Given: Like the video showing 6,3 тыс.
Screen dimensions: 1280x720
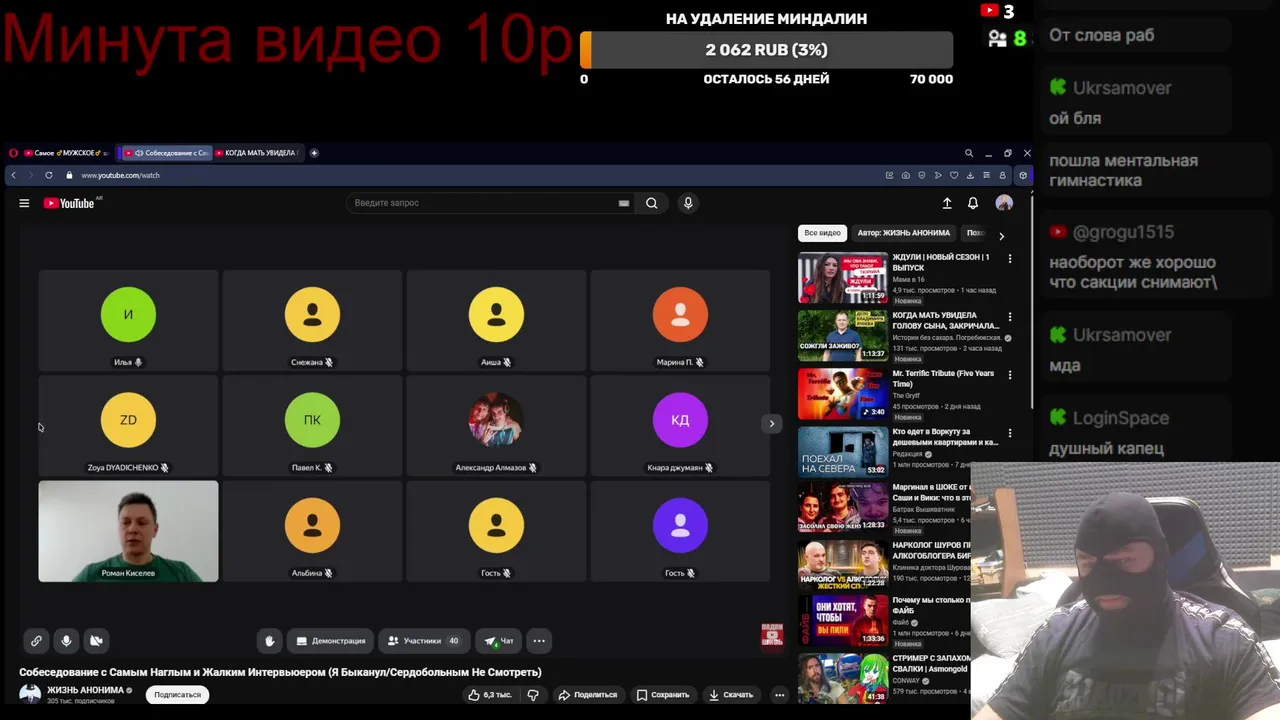Looking at the screenshot, I should 490,695.
